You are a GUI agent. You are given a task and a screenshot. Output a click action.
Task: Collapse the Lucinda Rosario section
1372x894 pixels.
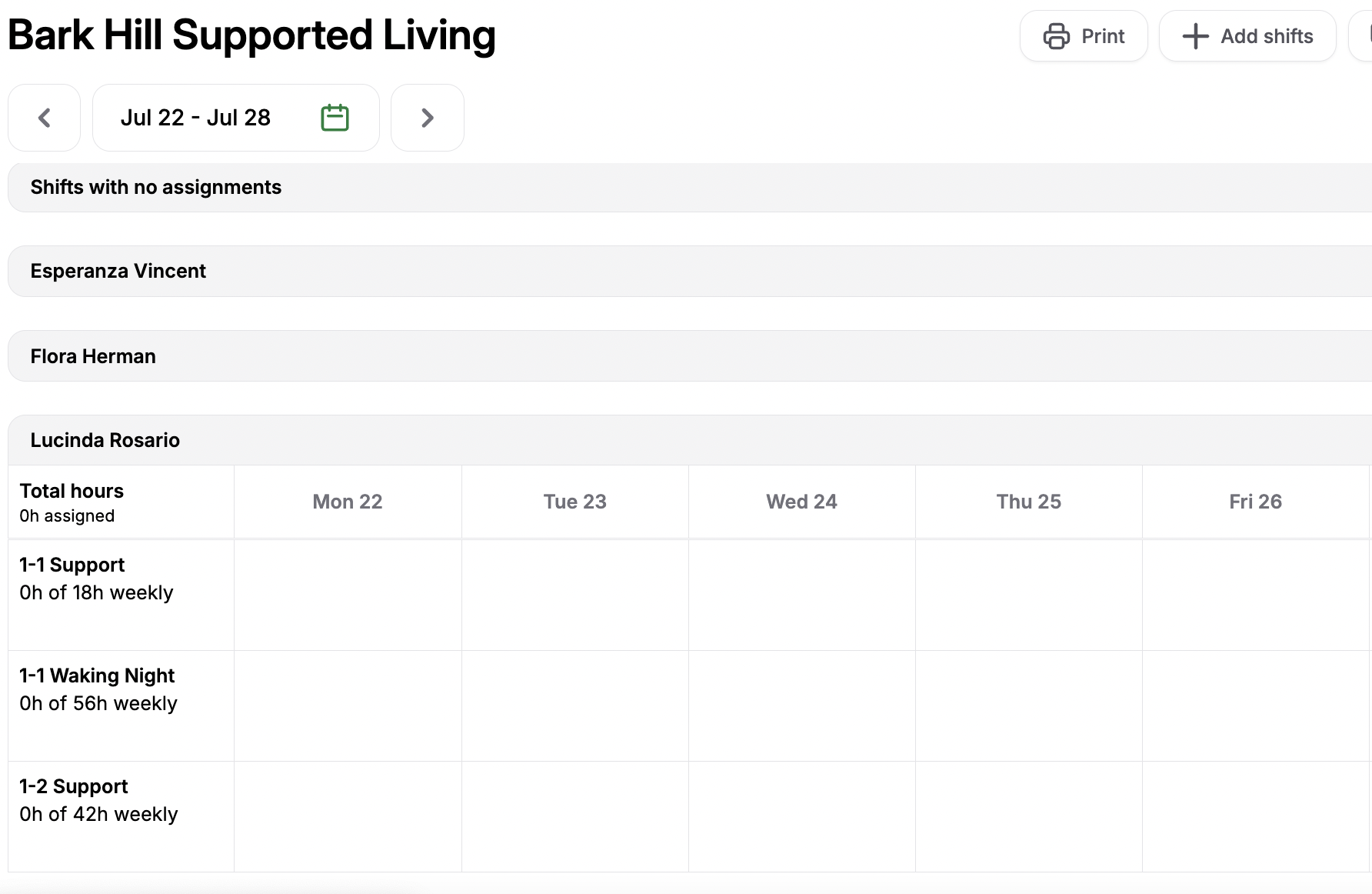[x=105, y=439]
